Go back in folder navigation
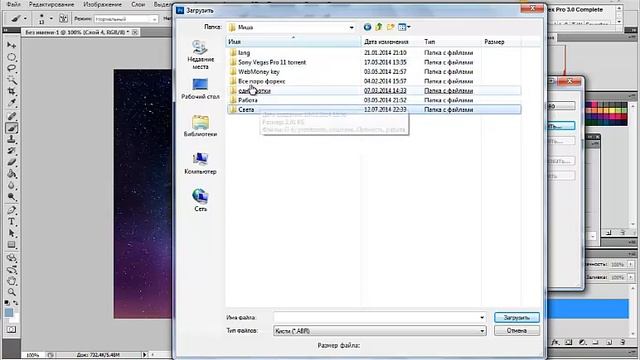This screenshot has width=640, height=360. (x=367, y=27)
